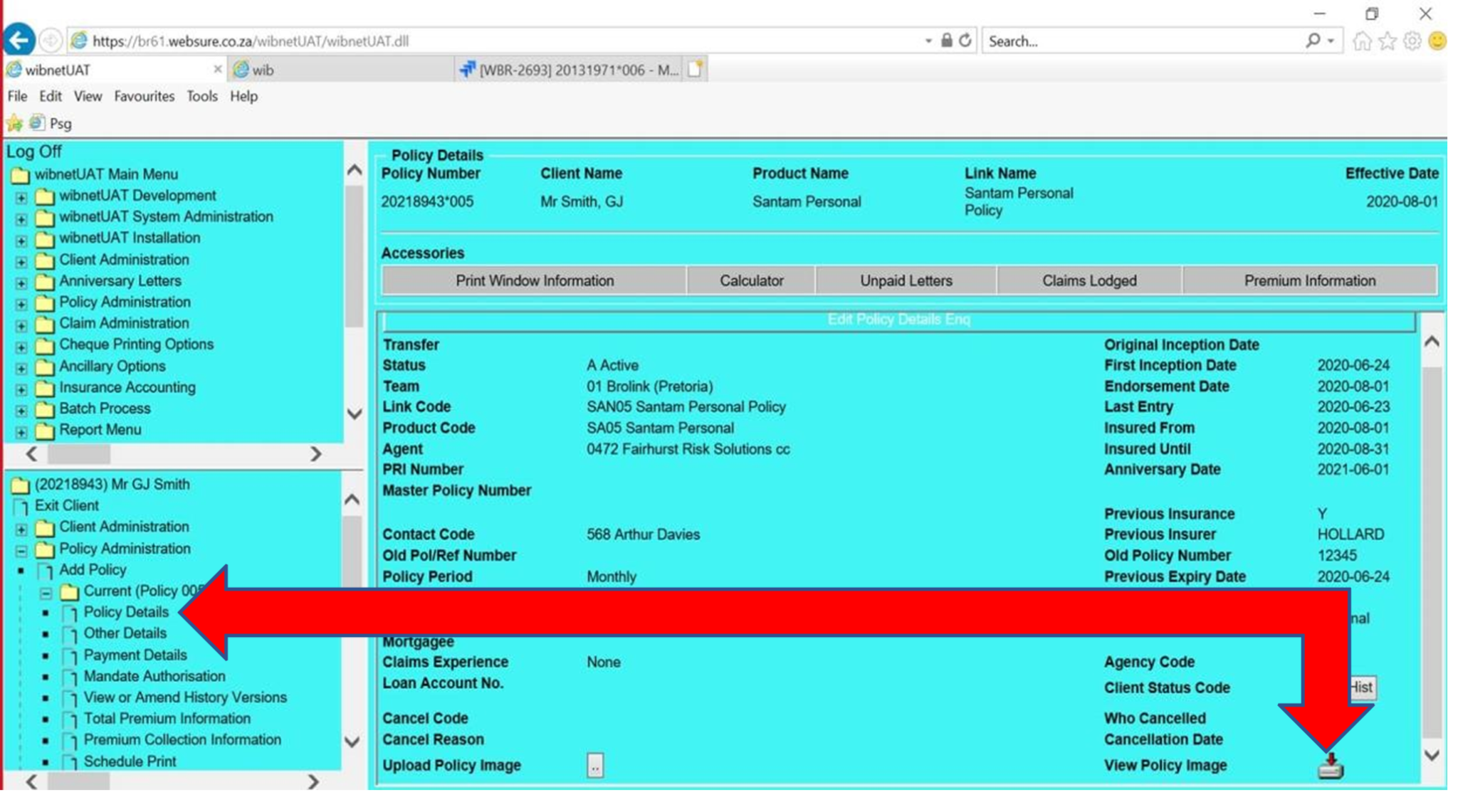The width and height of the screenshot is (1458, 812).
Task: Close the wibnetUAT tab
Action: point(217,69)
